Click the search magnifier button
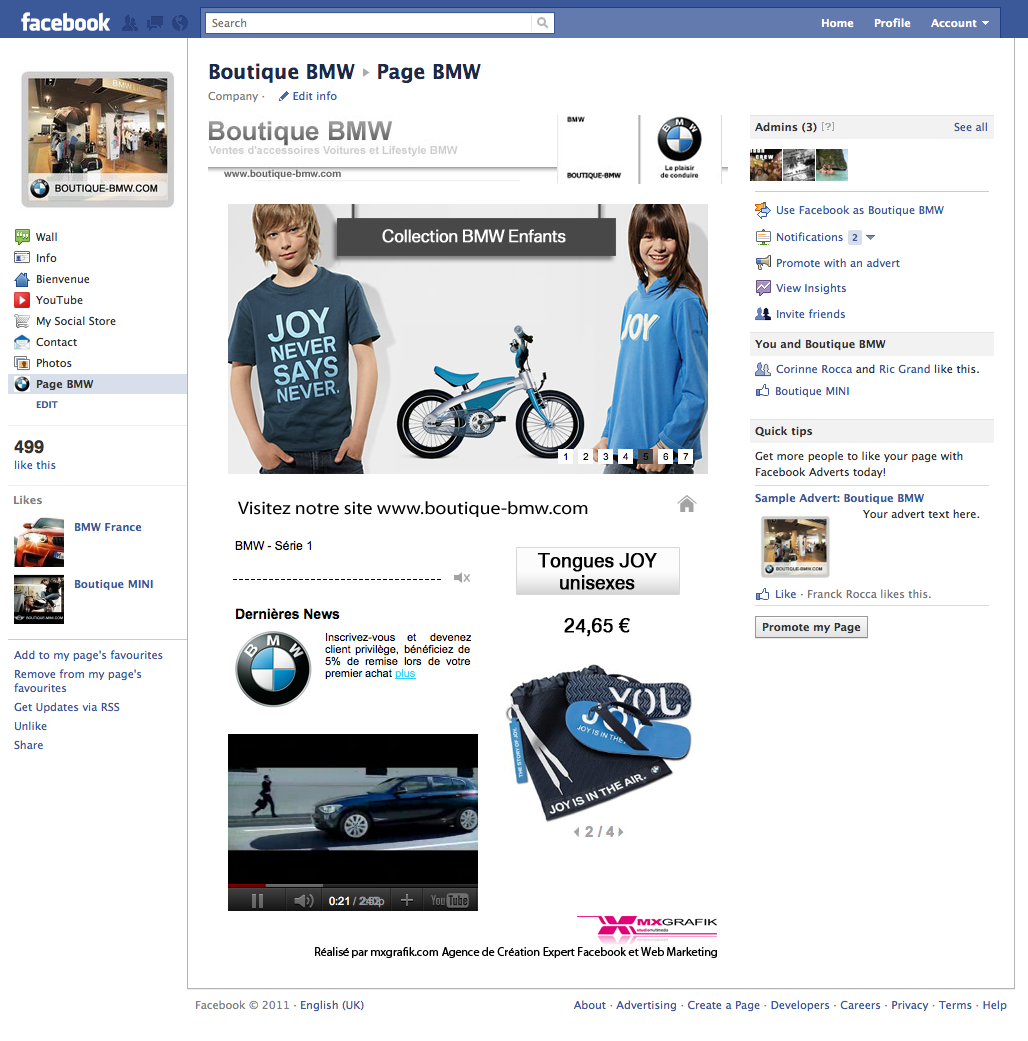The width and height of the screenshot is (1028, 1041). click(x=543, y=23)
